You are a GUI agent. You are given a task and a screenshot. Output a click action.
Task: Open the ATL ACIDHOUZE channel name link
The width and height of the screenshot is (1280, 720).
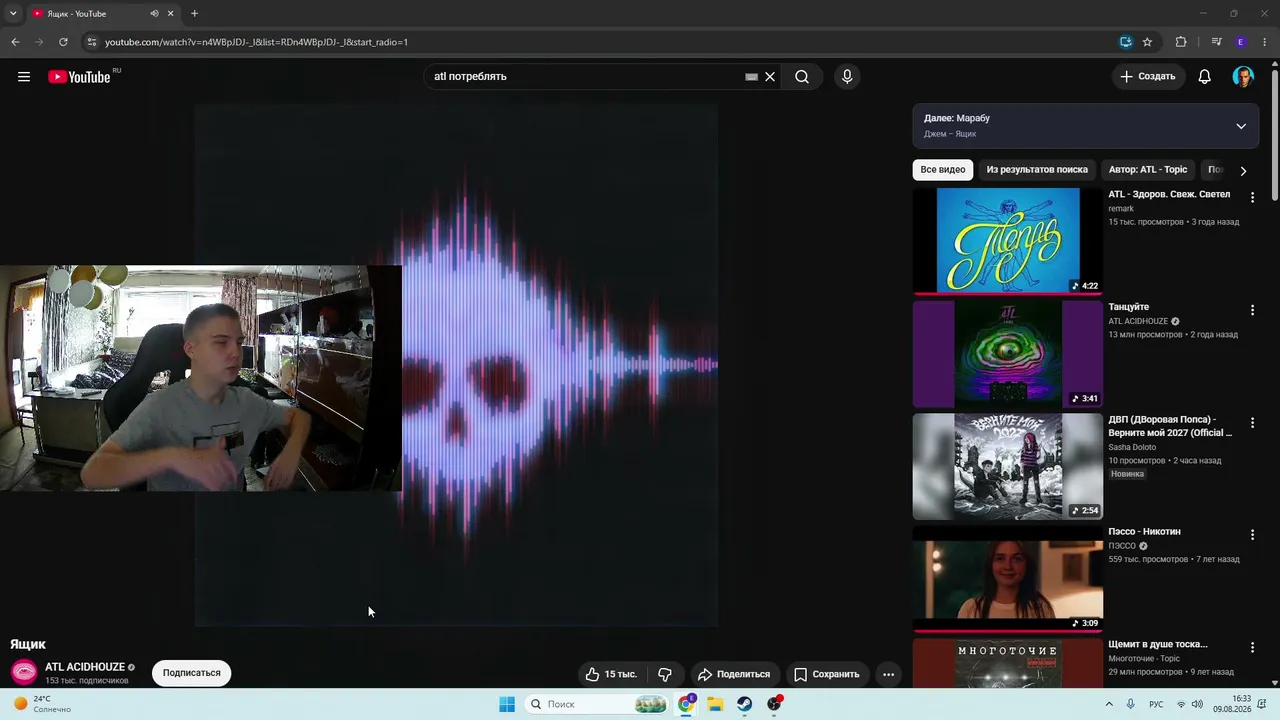pyautogui.click(x=85, y=667)
